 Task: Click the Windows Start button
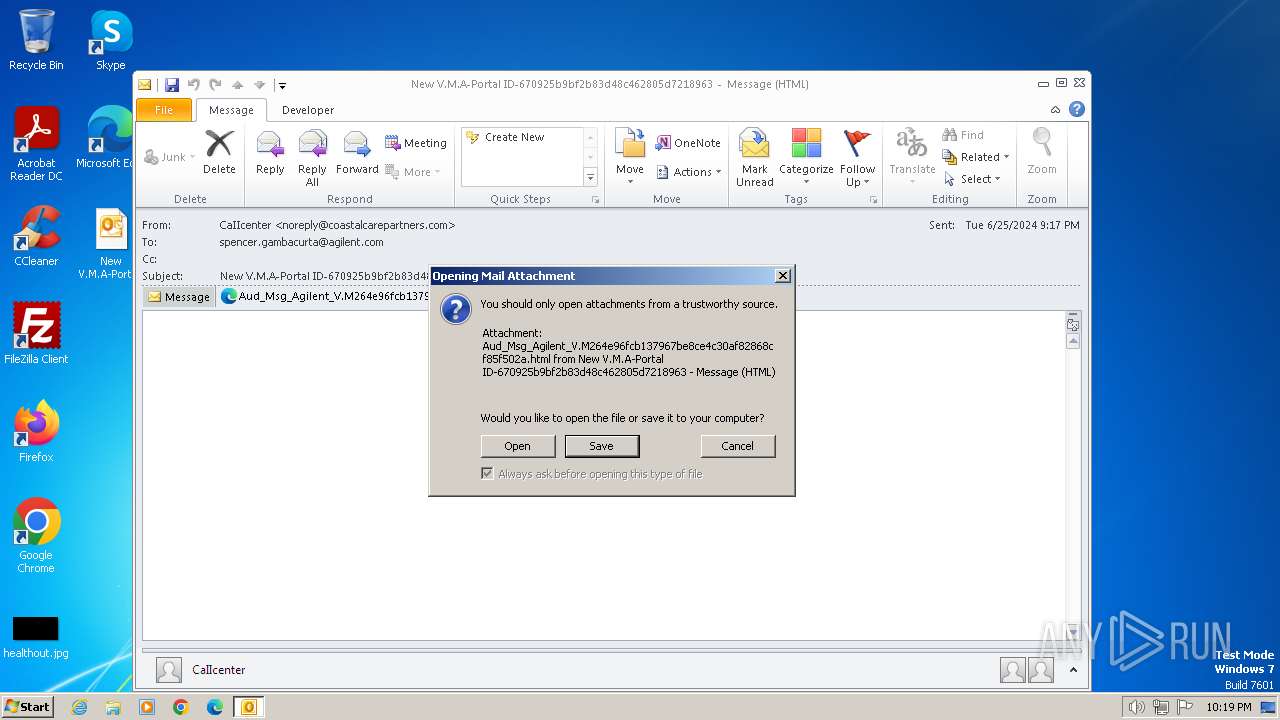coord(28,706)
